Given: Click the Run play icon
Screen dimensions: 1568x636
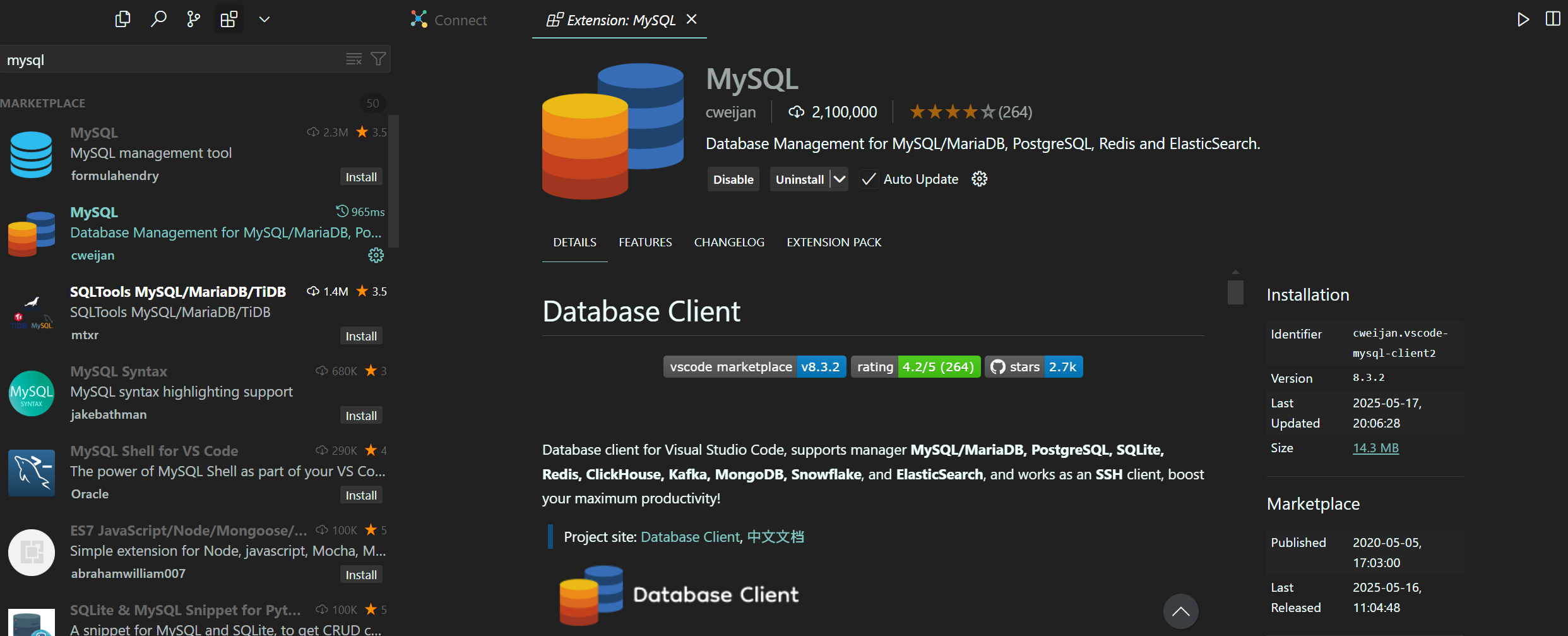Looking at the screenshot, I should (1523, 20).
